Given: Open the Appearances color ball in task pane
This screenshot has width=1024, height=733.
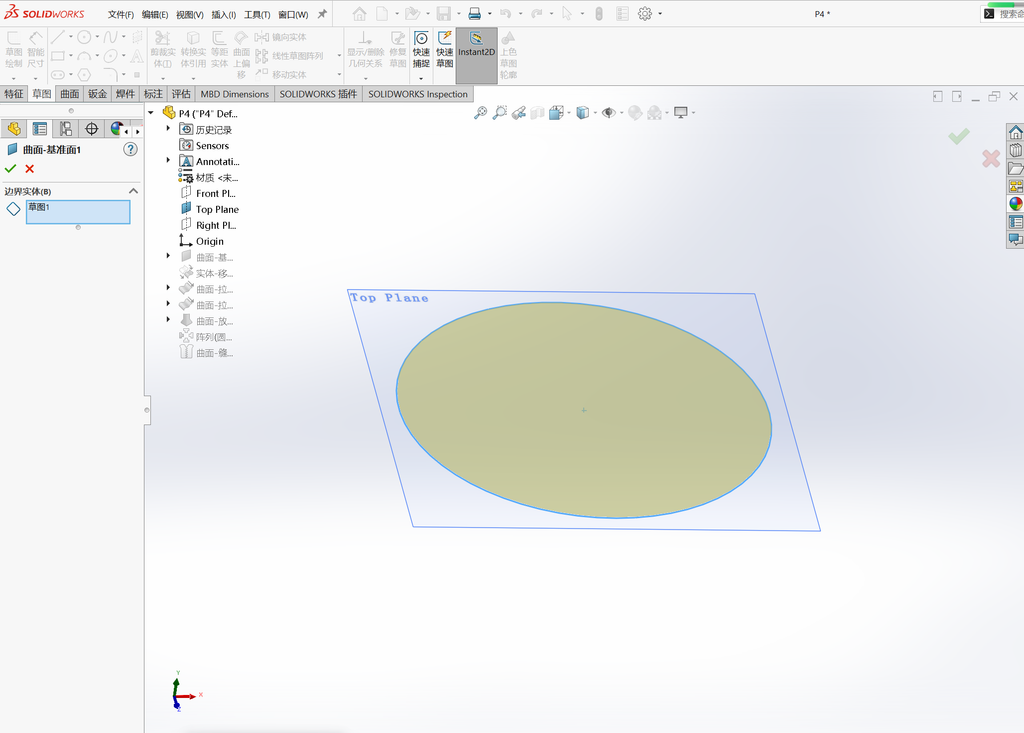Looking at the screenshot, I should click(x=1016, y=204).
